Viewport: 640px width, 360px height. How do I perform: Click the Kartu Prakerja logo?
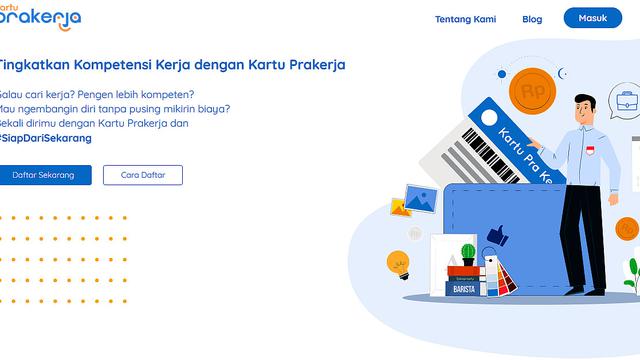coord(40,18)
